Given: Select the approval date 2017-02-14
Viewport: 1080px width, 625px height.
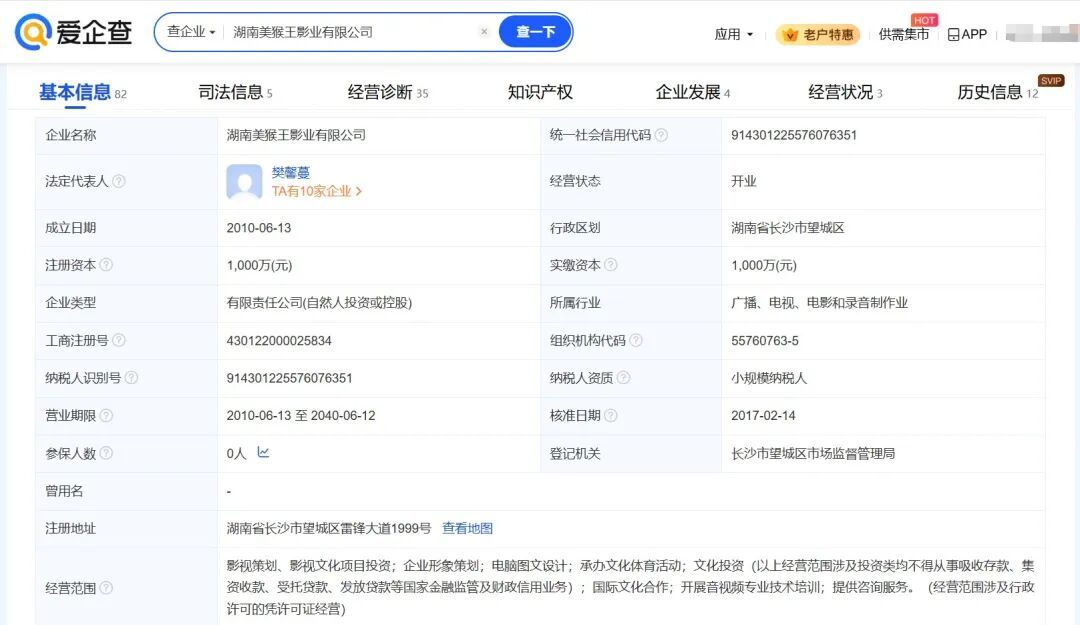Looking at the screenshot, I should [x=763, y=416].
